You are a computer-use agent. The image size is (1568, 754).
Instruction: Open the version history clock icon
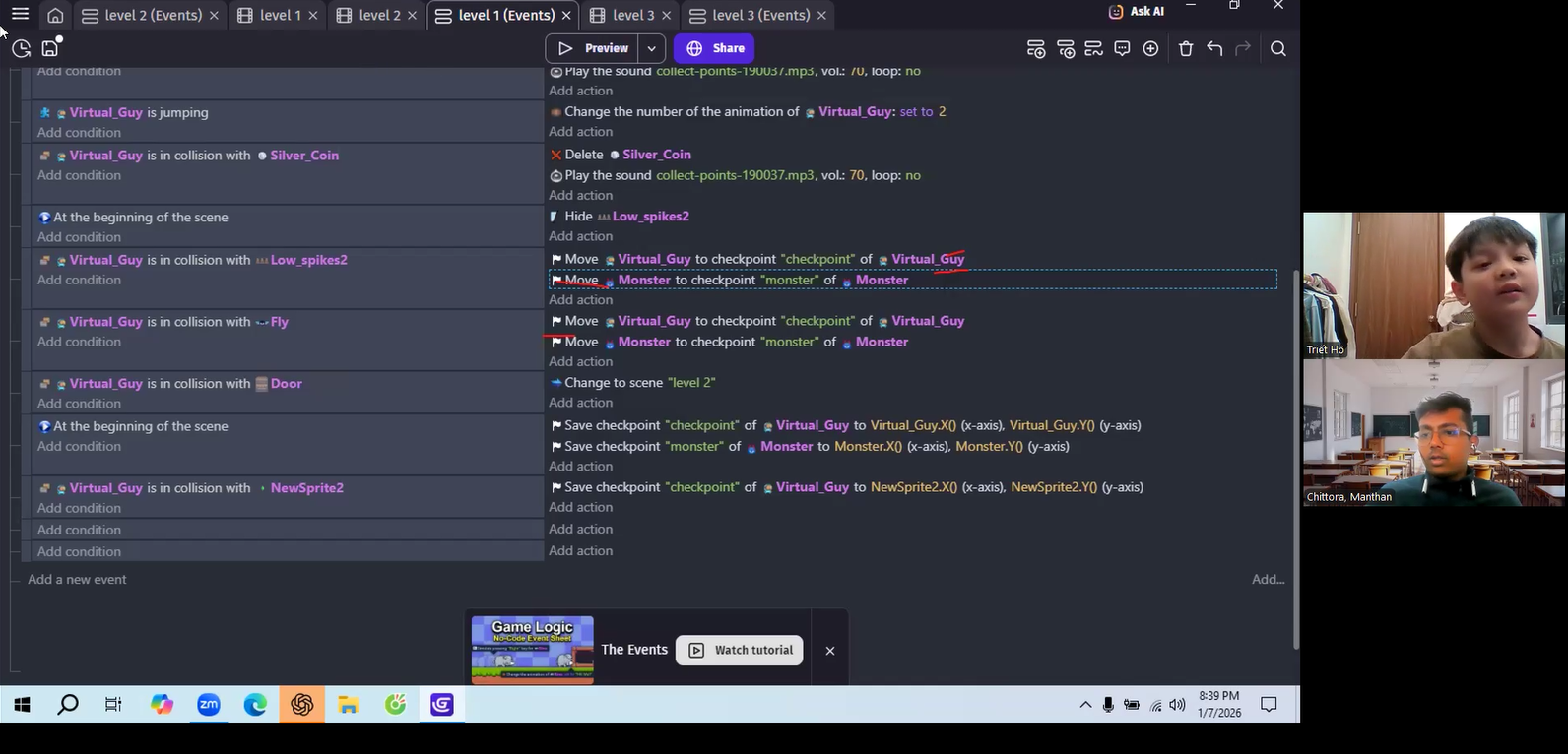click(x=21, y=48)
